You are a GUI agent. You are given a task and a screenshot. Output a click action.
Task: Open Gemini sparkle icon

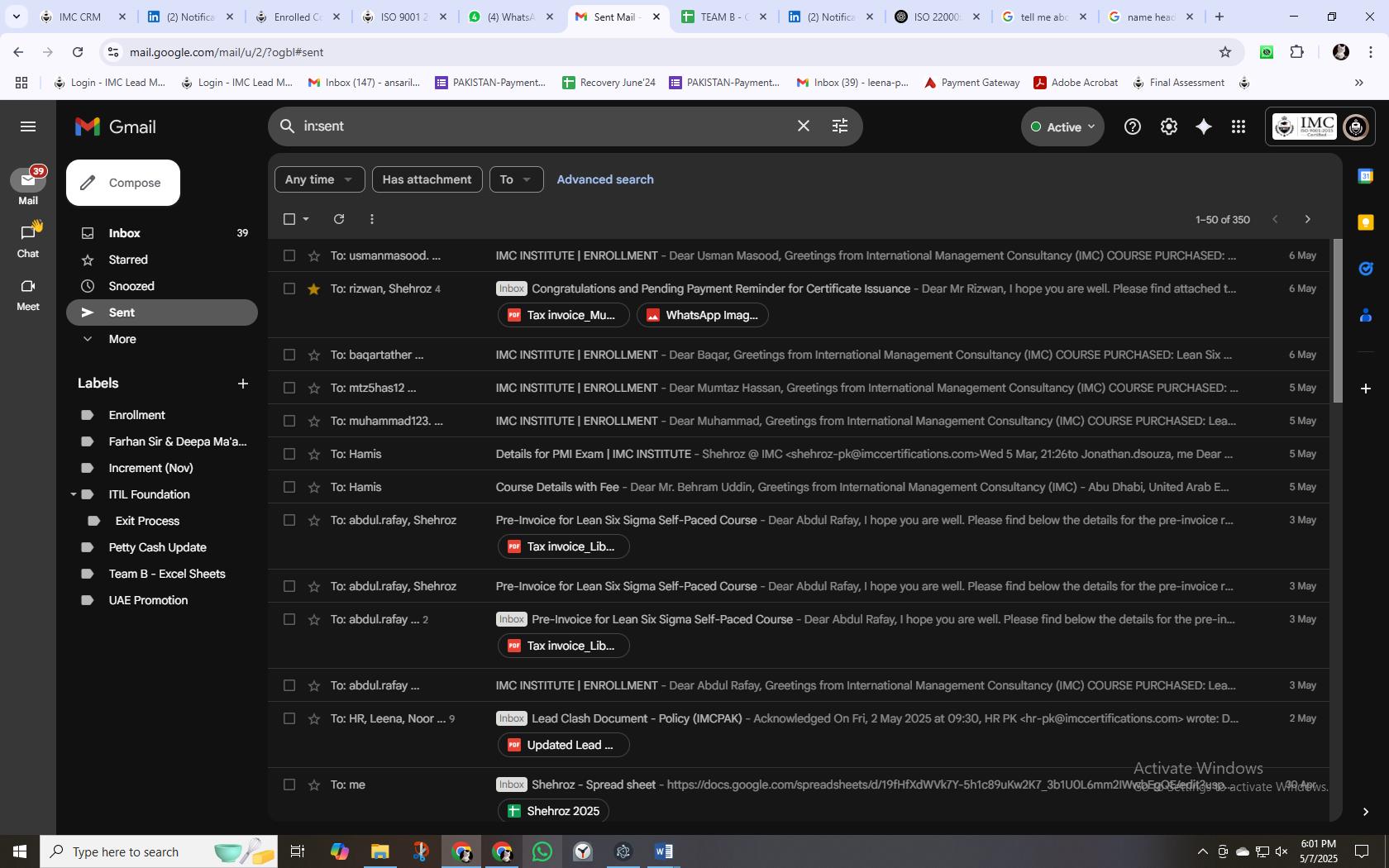(x=1204, y=126)
